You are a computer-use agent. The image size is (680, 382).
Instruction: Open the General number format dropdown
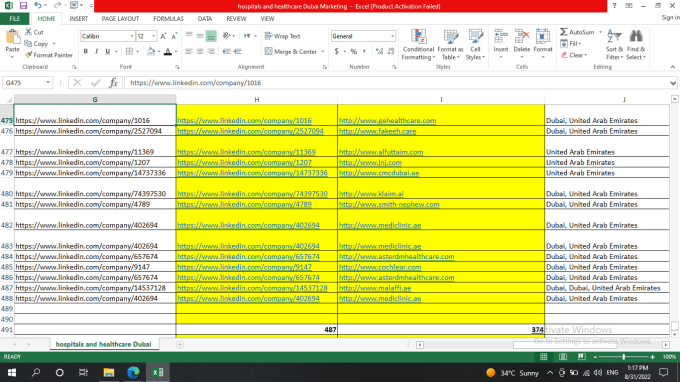pos(392,36)
